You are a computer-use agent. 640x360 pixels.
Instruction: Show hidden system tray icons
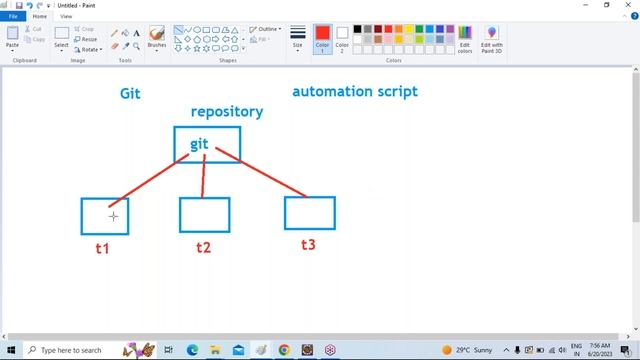[506, 350]
